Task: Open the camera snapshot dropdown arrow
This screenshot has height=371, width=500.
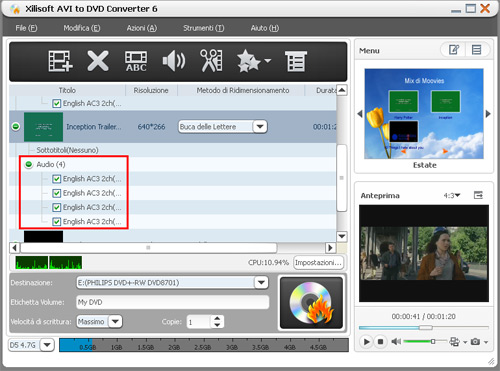Action: click(486, 342)
